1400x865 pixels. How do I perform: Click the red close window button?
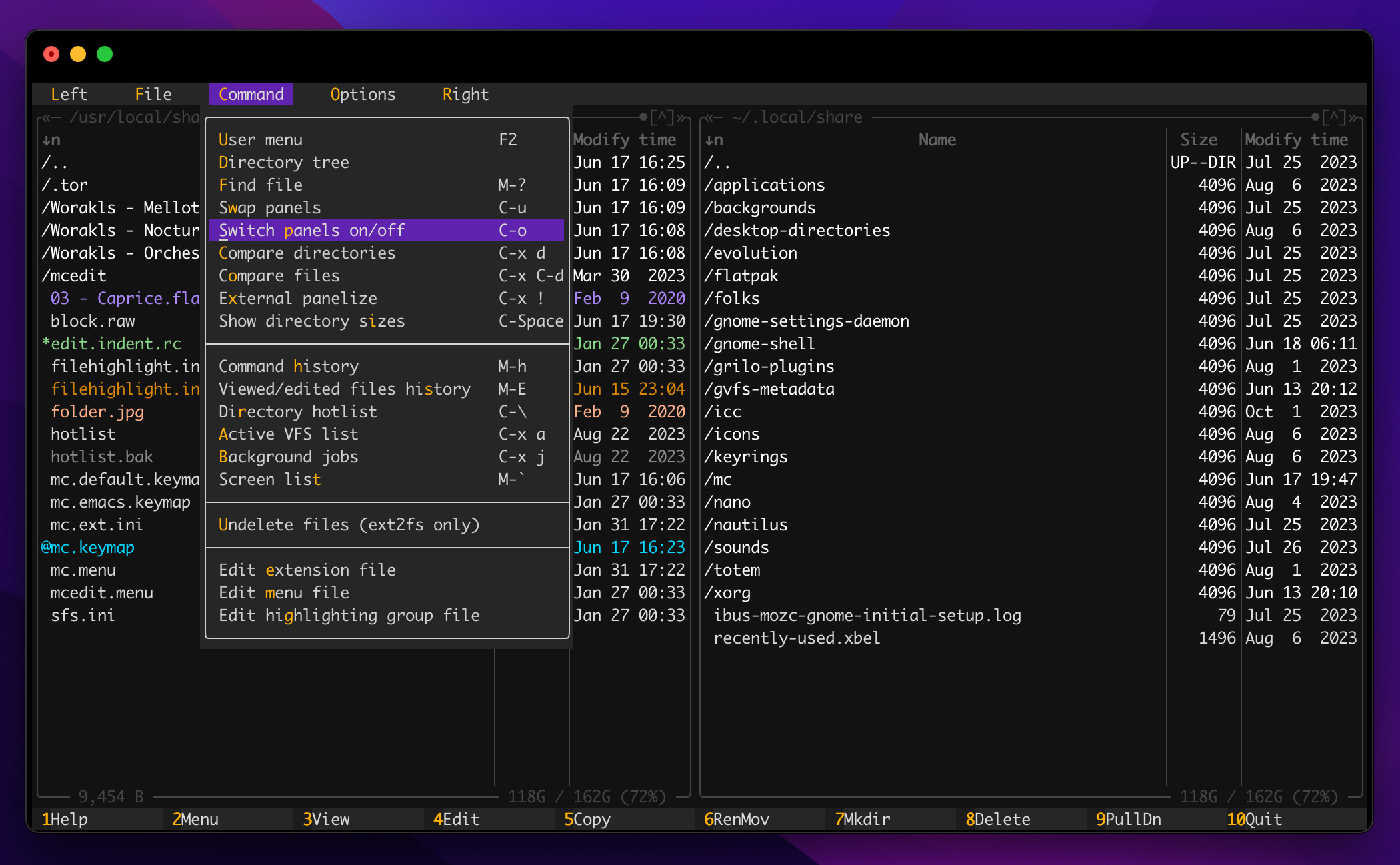click(51, 54)
